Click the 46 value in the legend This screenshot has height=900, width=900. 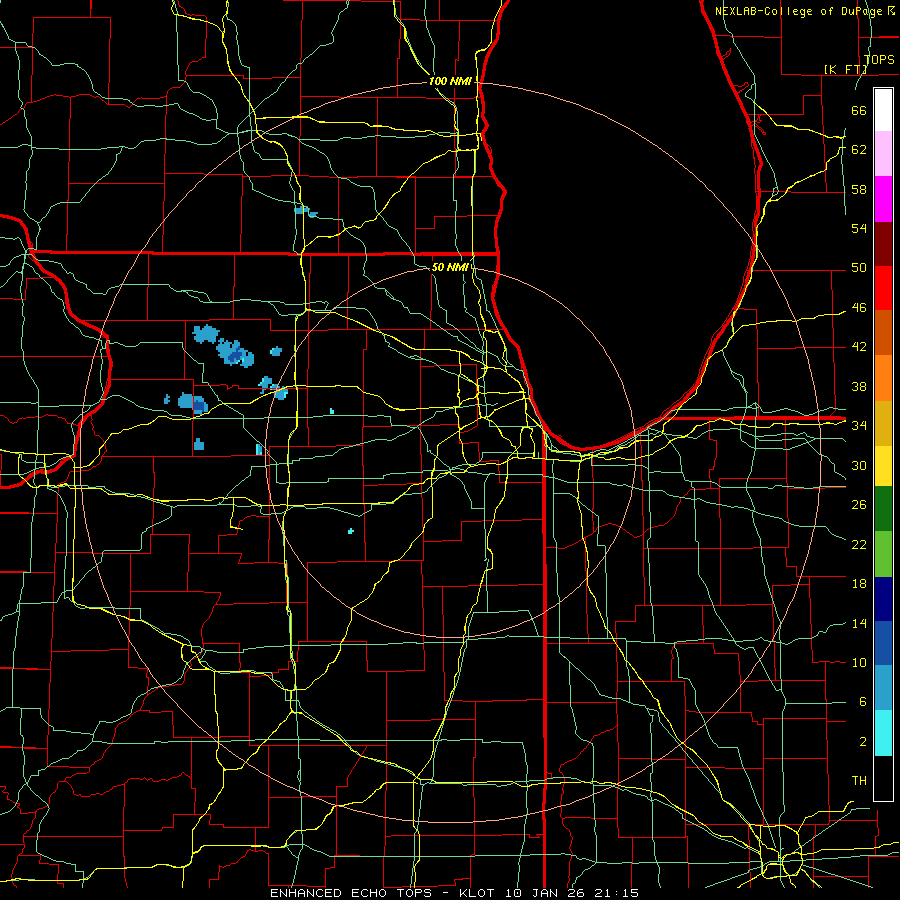click(x=859, y=308)
